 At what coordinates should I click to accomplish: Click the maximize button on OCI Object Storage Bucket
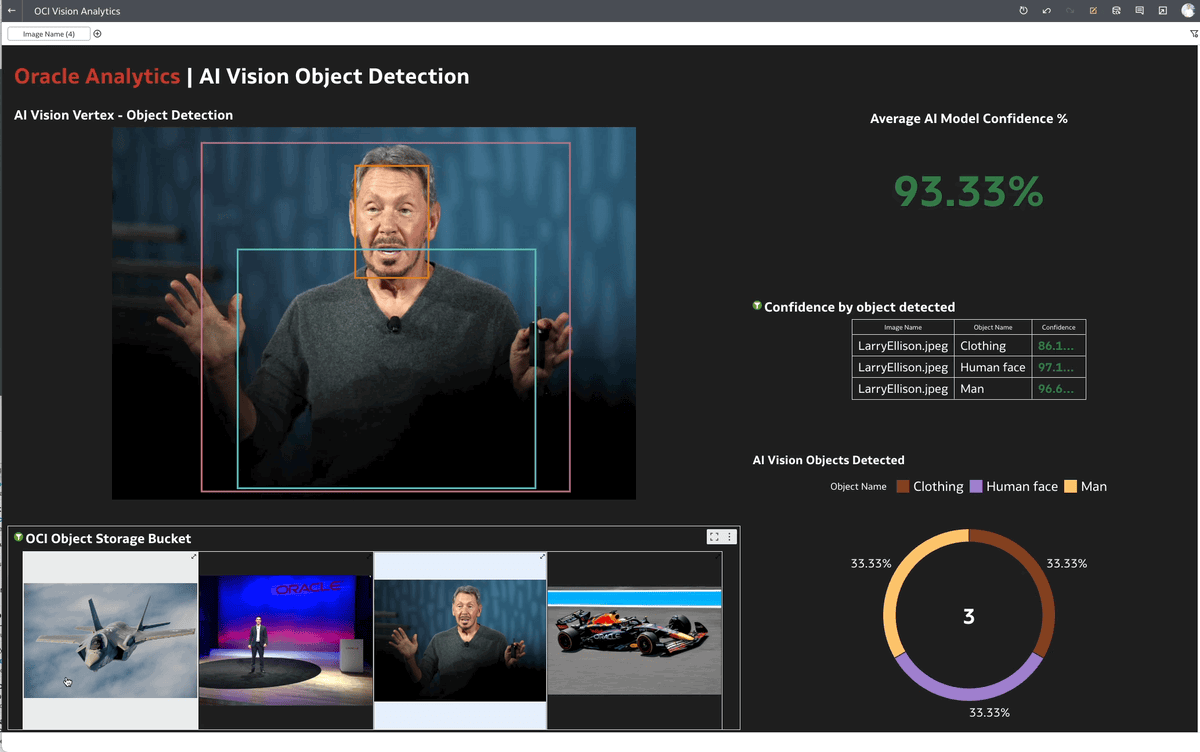[715, 536]
